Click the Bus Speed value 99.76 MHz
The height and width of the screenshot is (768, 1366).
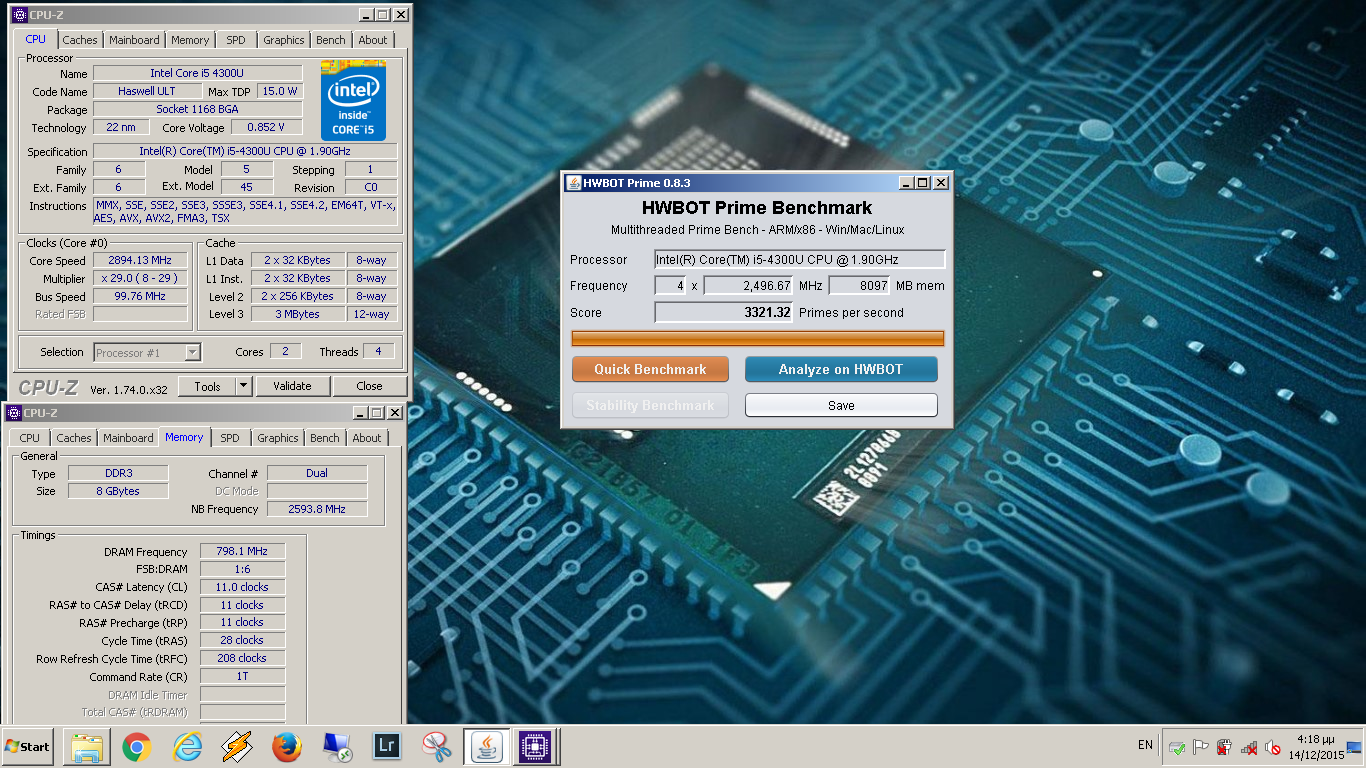point(140,296)
